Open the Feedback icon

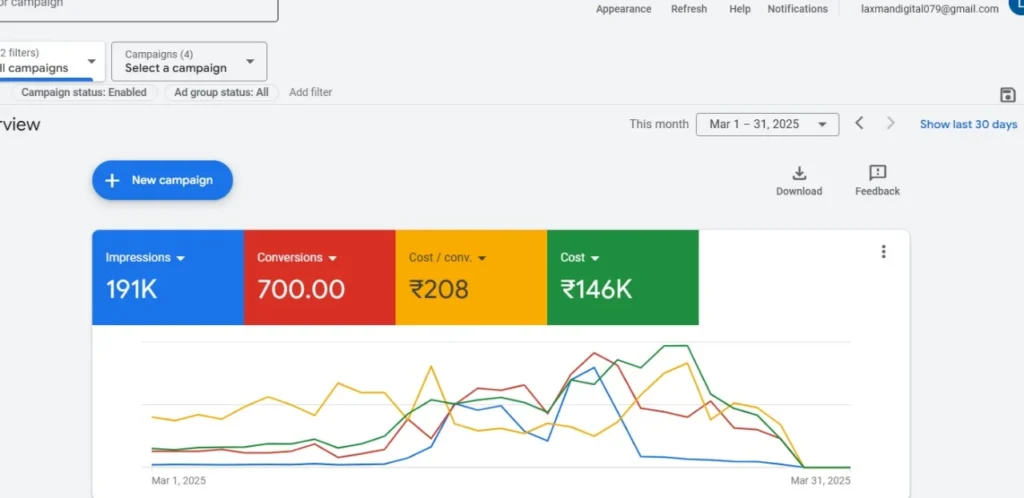pos(877,173)
